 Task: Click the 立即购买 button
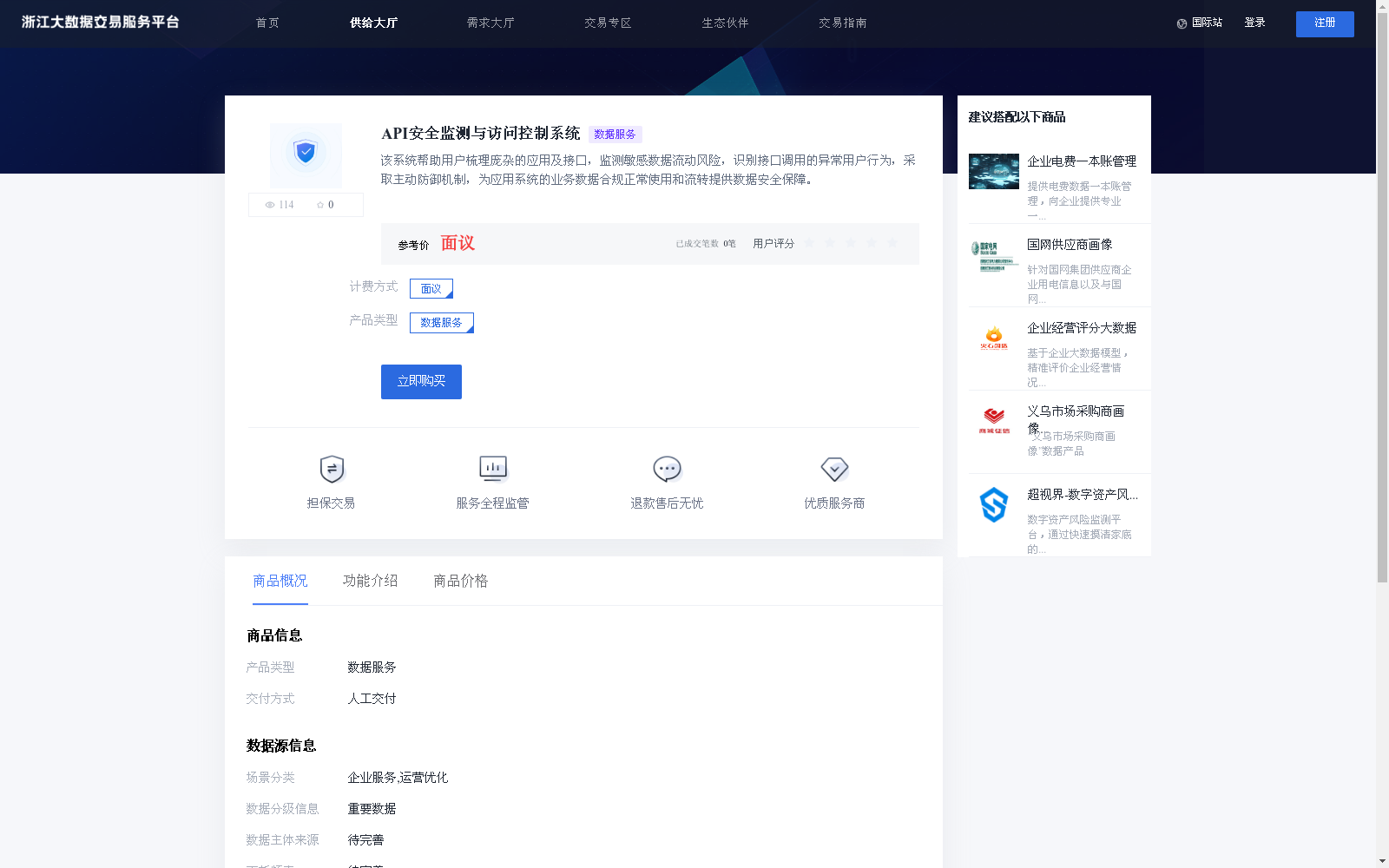[x=421, y=382]
